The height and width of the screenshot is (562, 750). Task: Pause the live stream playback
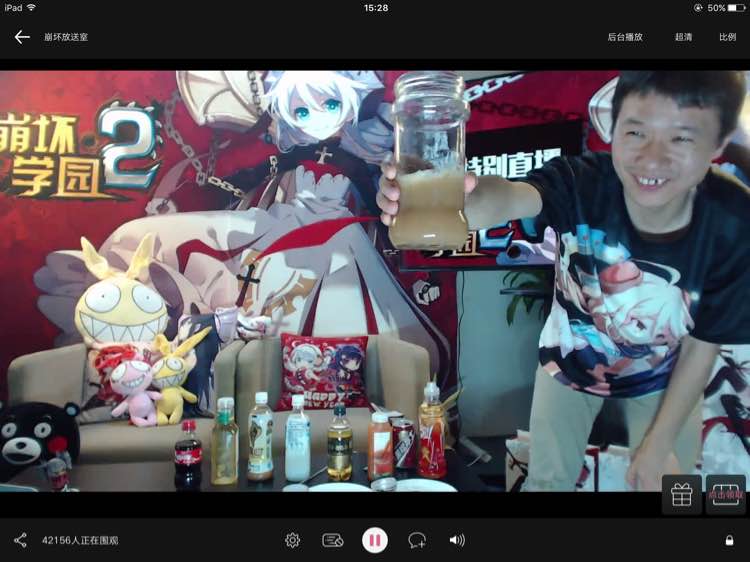click(x=375, y=540)
